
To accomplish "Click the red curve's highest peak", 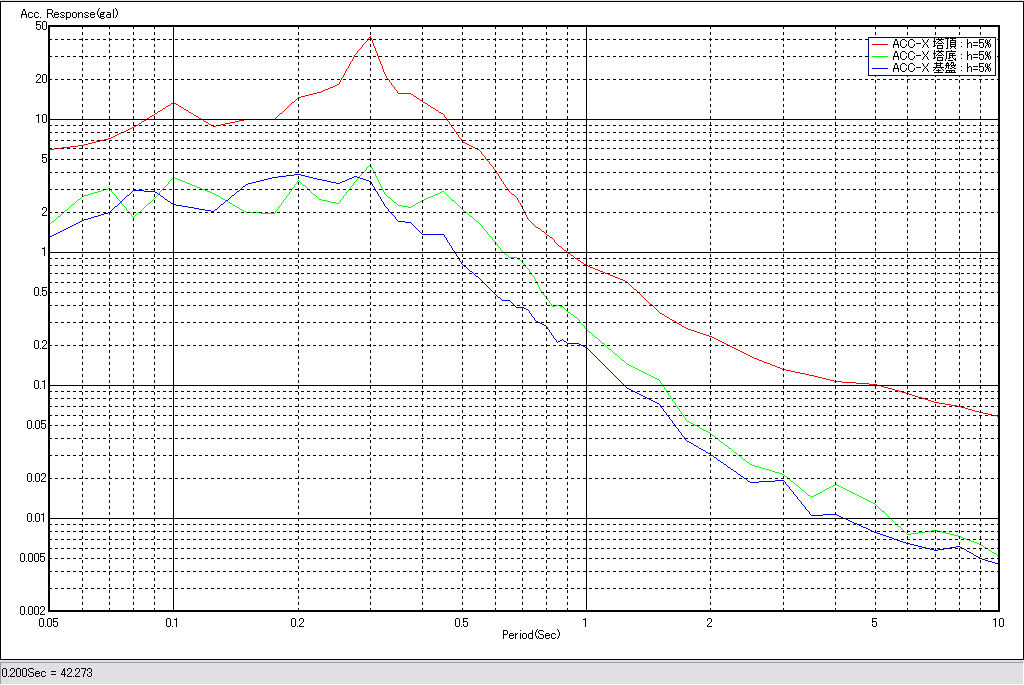I will tap(370, 37).
